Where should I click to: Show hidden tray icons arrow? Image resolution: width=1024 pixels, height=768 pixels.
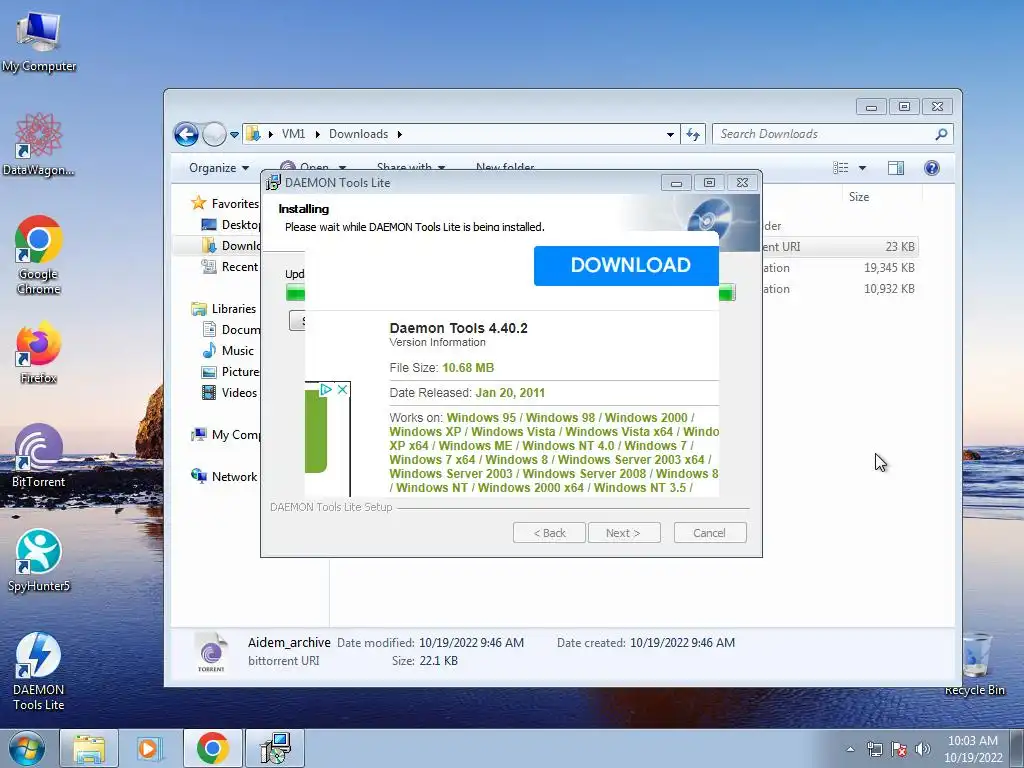tap(850, 750)
